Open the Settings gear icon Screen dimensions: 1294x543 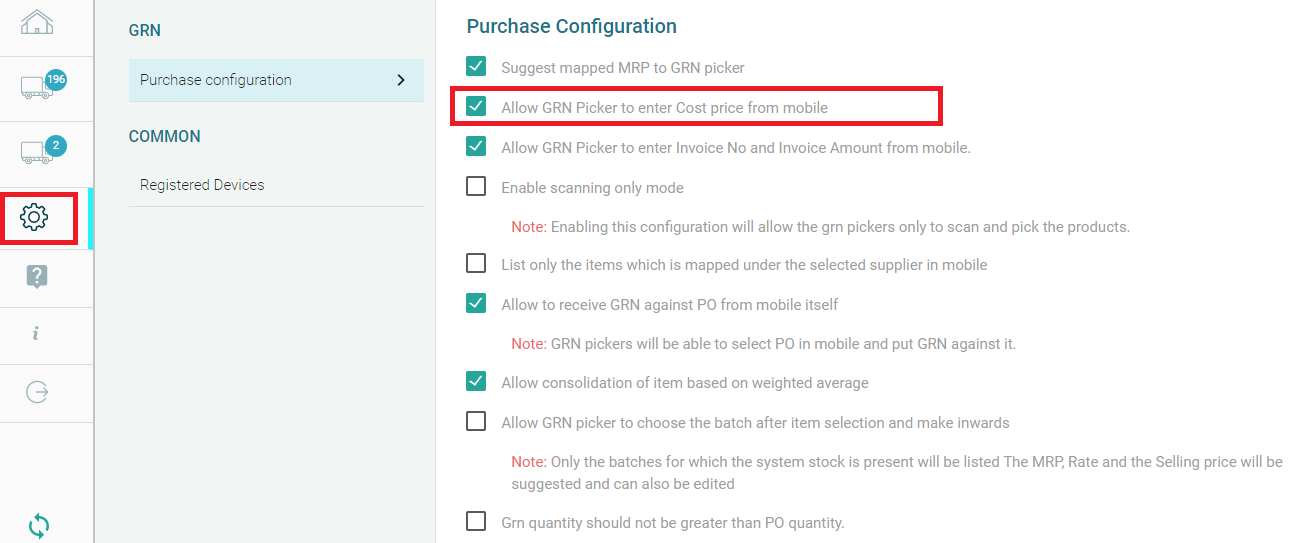click(x=35, y=215)
